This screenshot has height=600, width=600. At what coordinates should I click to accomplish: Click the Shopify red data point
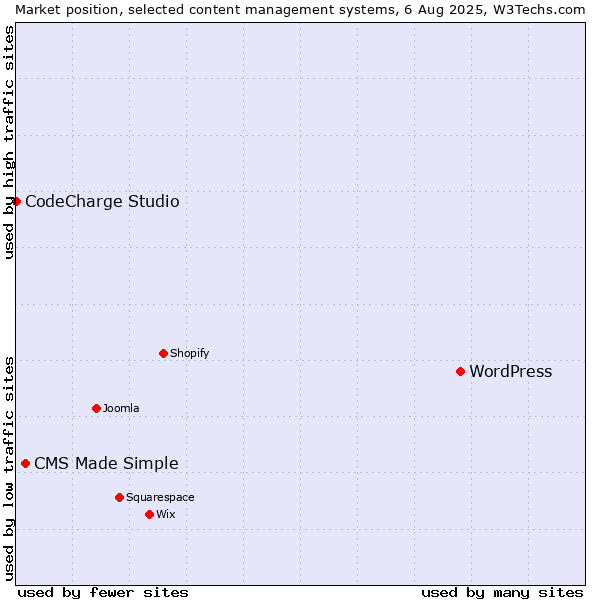coord(163,353)
